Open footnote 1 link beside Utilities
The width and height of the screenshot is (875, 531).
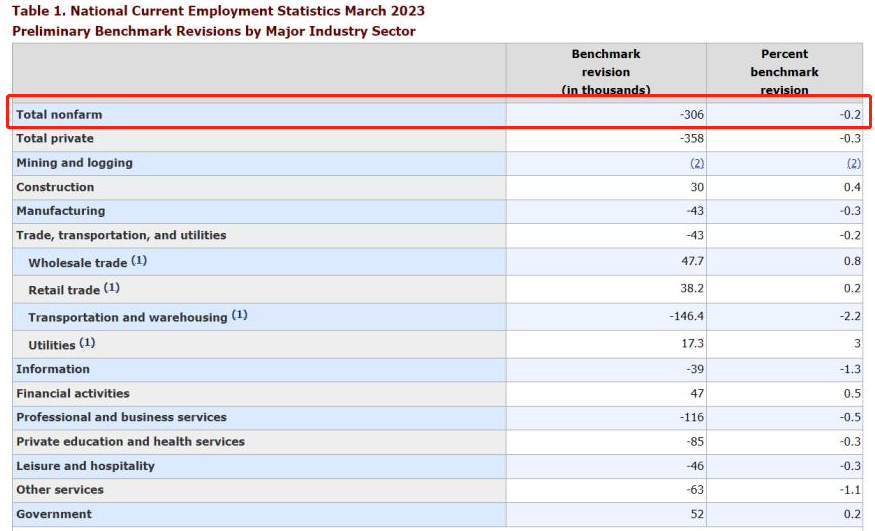[87, 343]
